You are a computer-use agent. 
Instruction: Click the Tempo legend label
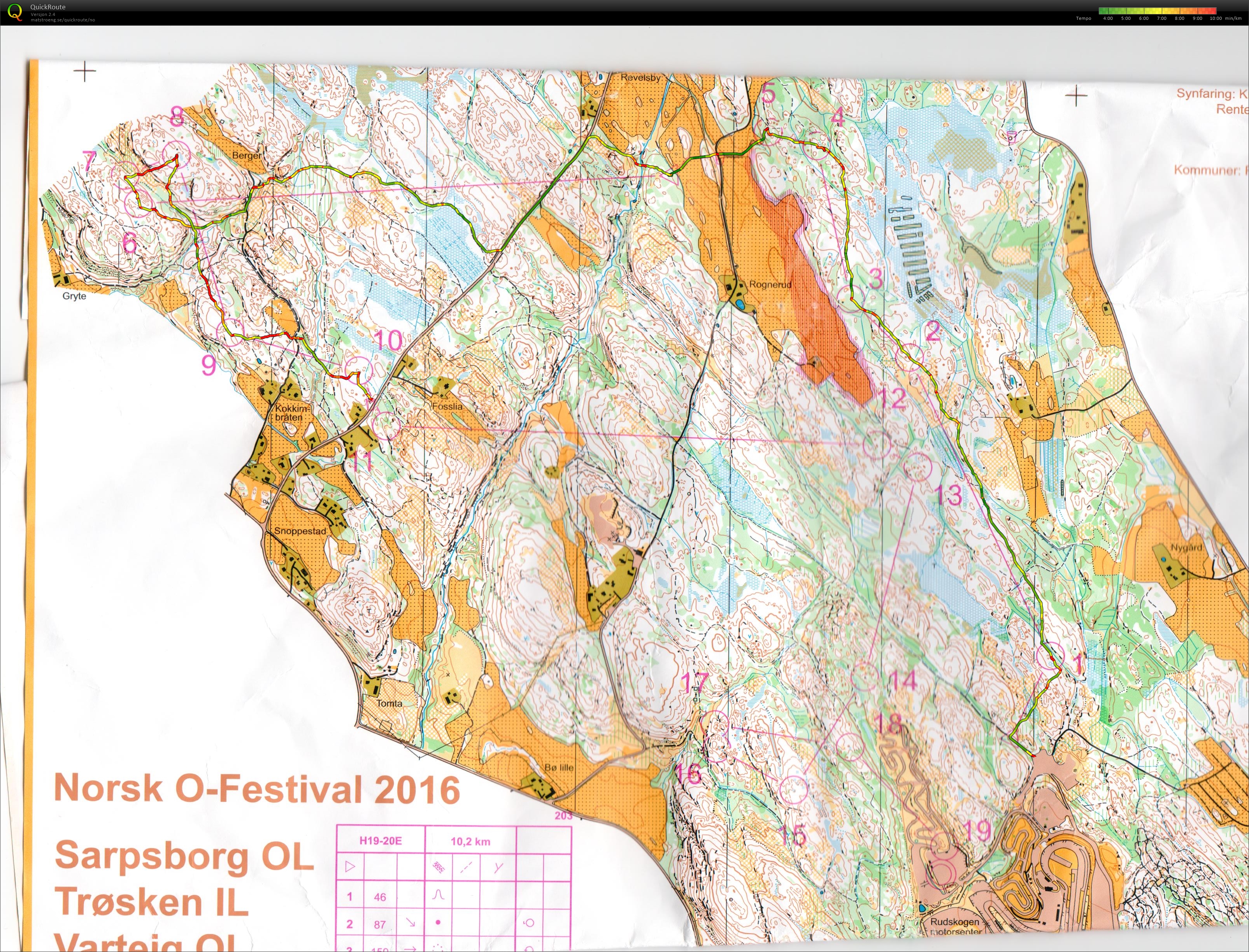tap(1084, 18)
